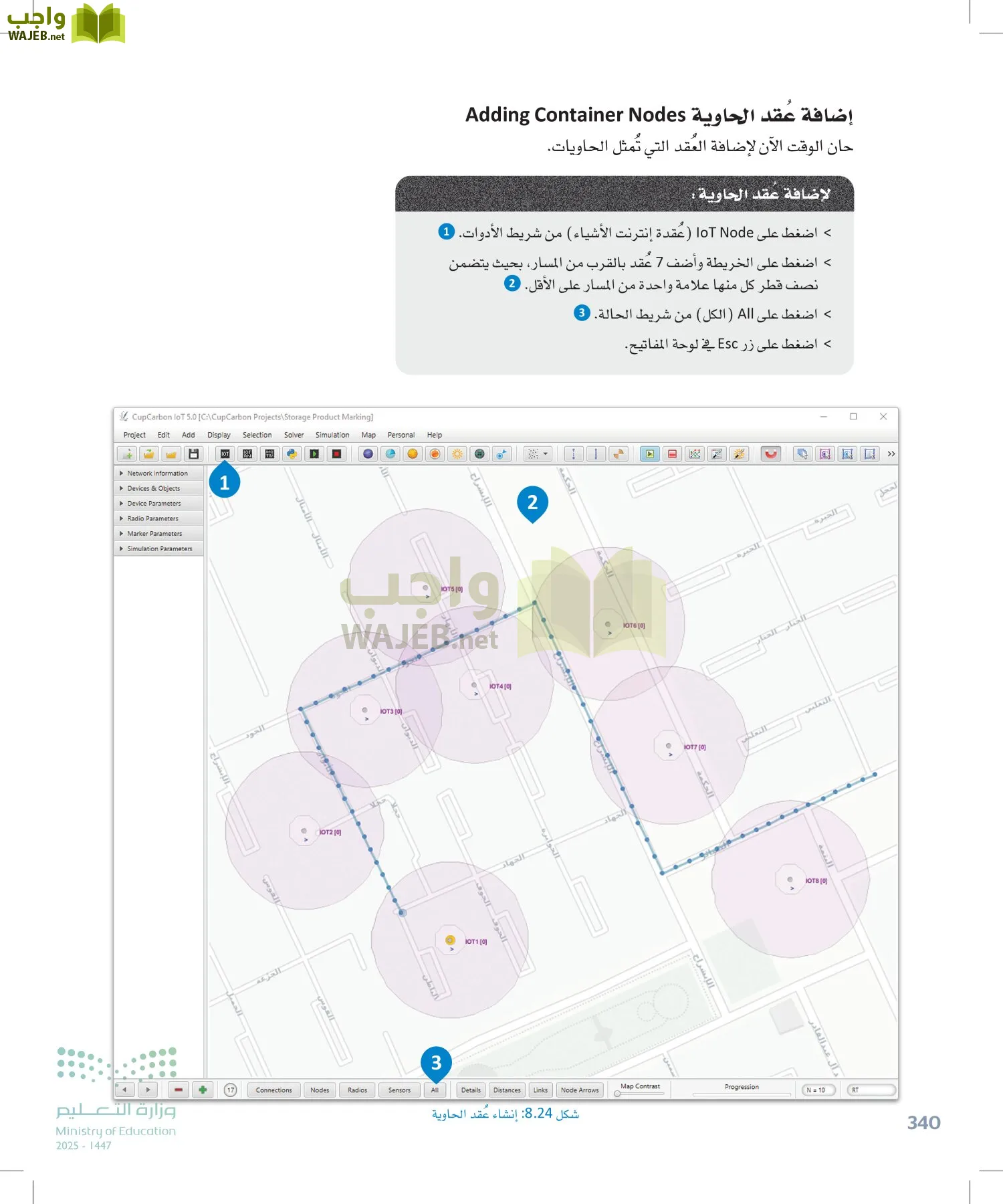Select the IoT RN node tool

[247, 454]
